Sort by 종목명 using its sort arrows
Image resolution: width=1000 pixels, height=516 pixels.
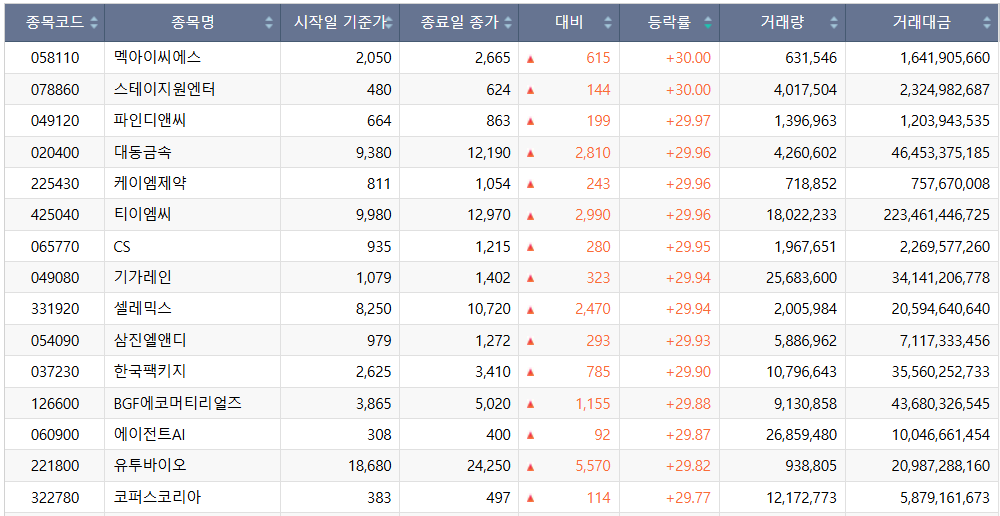click(x=269, y=23)
